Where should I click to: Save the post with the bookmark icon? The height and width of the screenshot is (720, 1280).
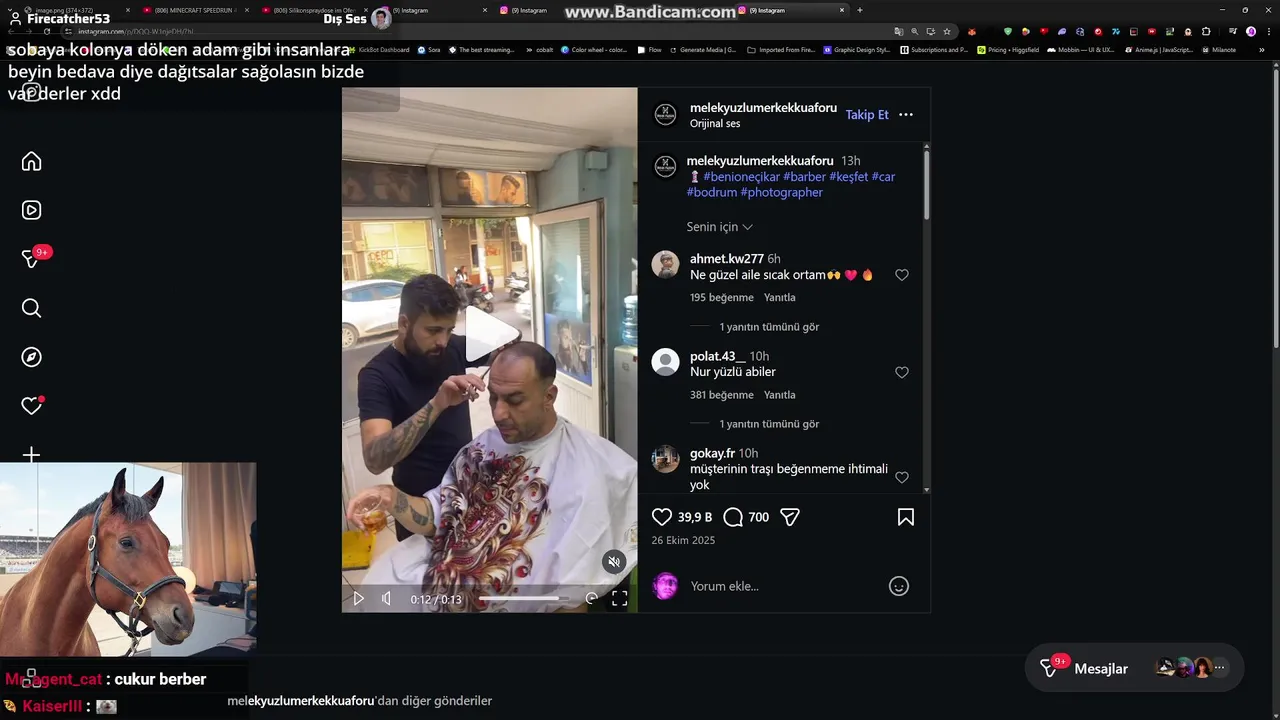pos(905,517)
